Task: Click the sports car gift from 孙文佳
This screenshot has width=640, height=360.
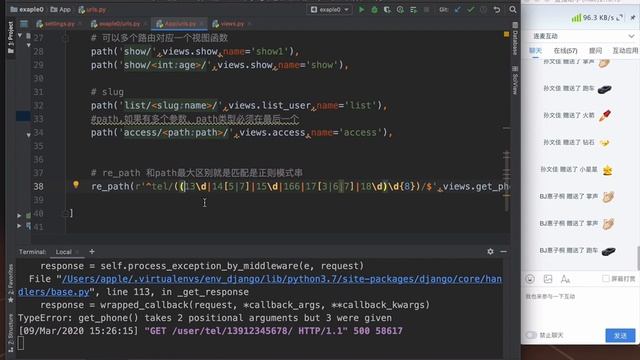Action: [x=604, y=89]
